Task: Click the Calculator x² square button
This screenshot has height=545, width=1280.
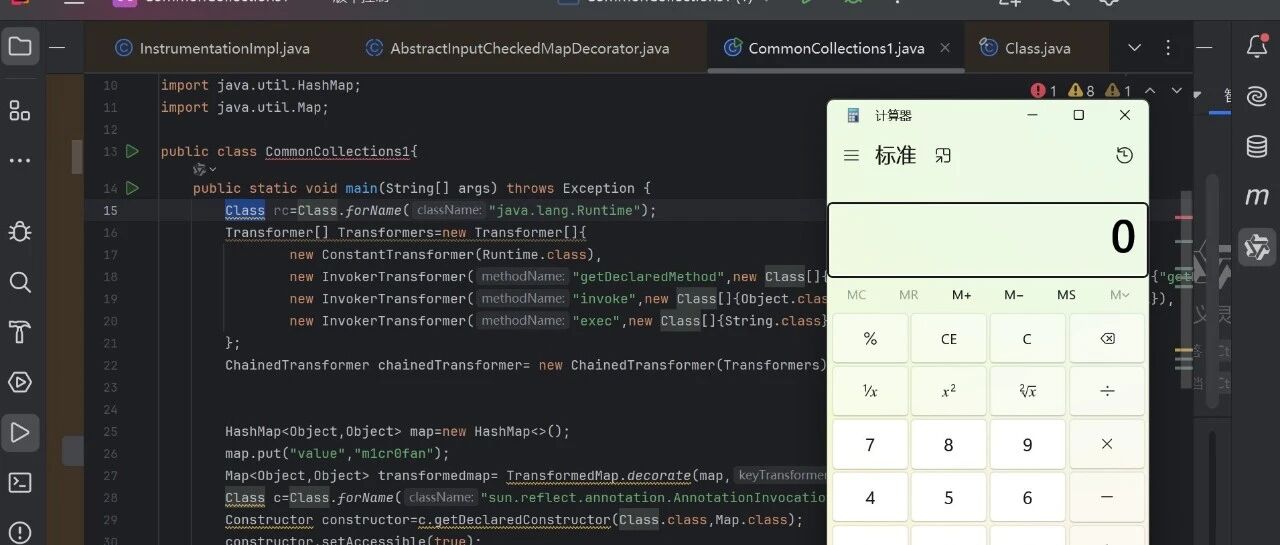Action: coord(949,391)
